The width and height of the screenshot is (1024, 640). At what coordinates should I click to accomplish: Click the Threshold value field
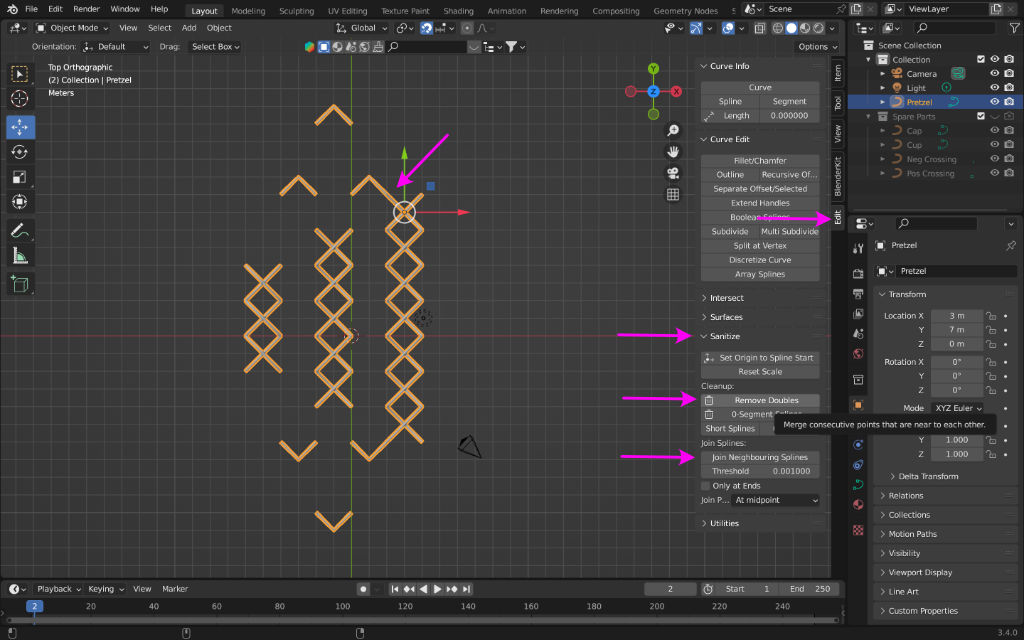pos(760,471)
